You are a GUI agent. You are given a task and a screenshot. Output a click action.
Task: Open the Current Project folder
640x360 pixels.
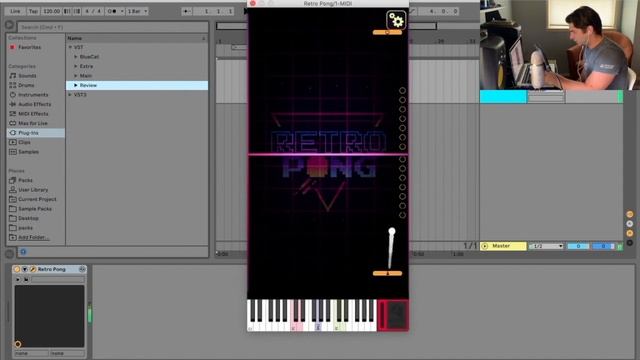tap(37, 199)
